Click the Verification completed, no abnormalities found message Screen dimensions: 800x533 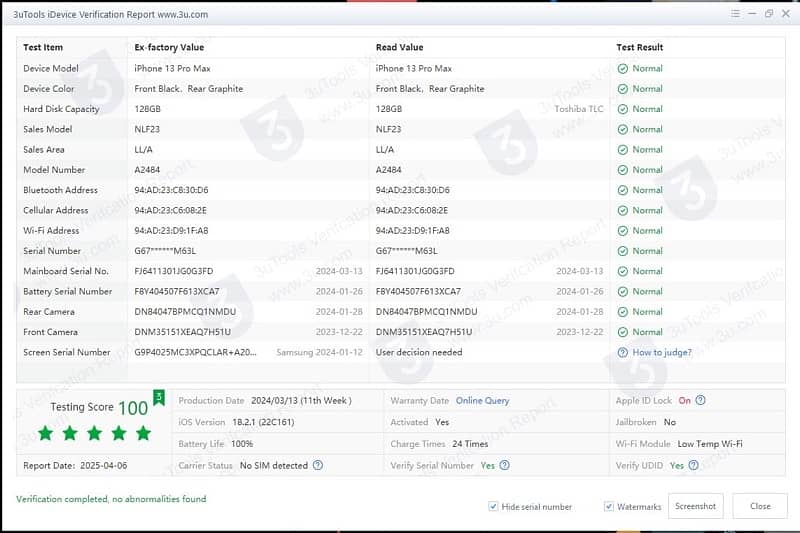point(111,499)
